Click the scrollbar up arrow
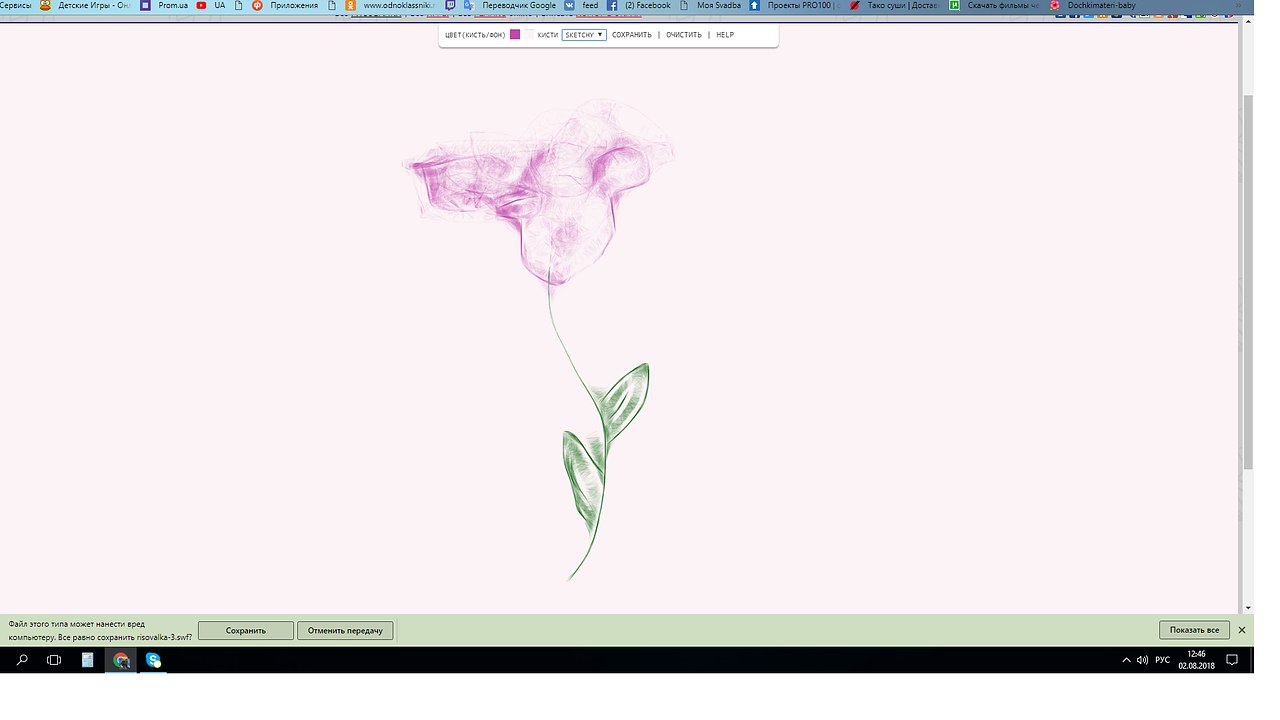The height and width of the screenshot is (720, 1280). click(1247, 20)
